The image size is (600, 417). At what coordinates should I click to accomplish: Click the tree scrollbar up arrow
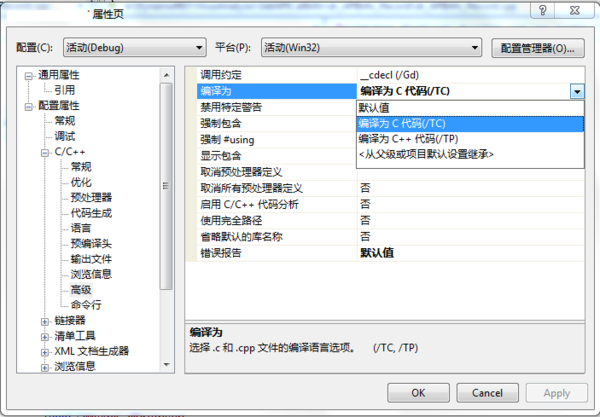tap(166, 75)
